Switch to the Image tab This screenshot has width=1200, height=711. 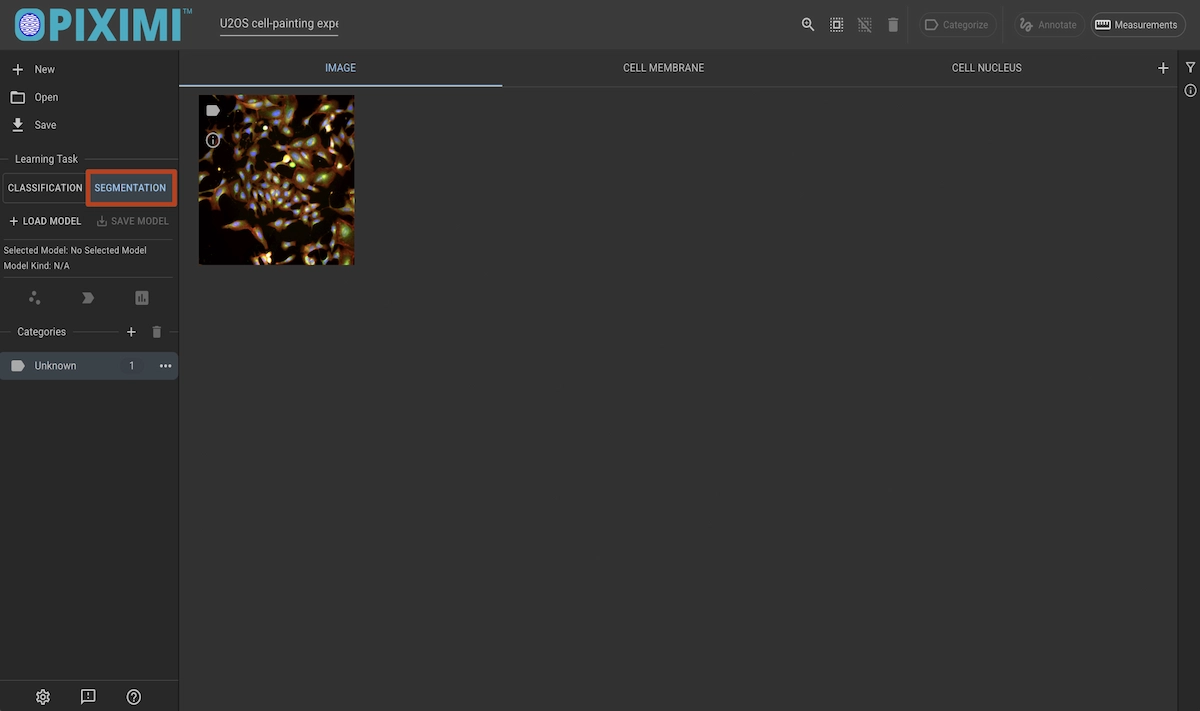click(x=341, y=68)
